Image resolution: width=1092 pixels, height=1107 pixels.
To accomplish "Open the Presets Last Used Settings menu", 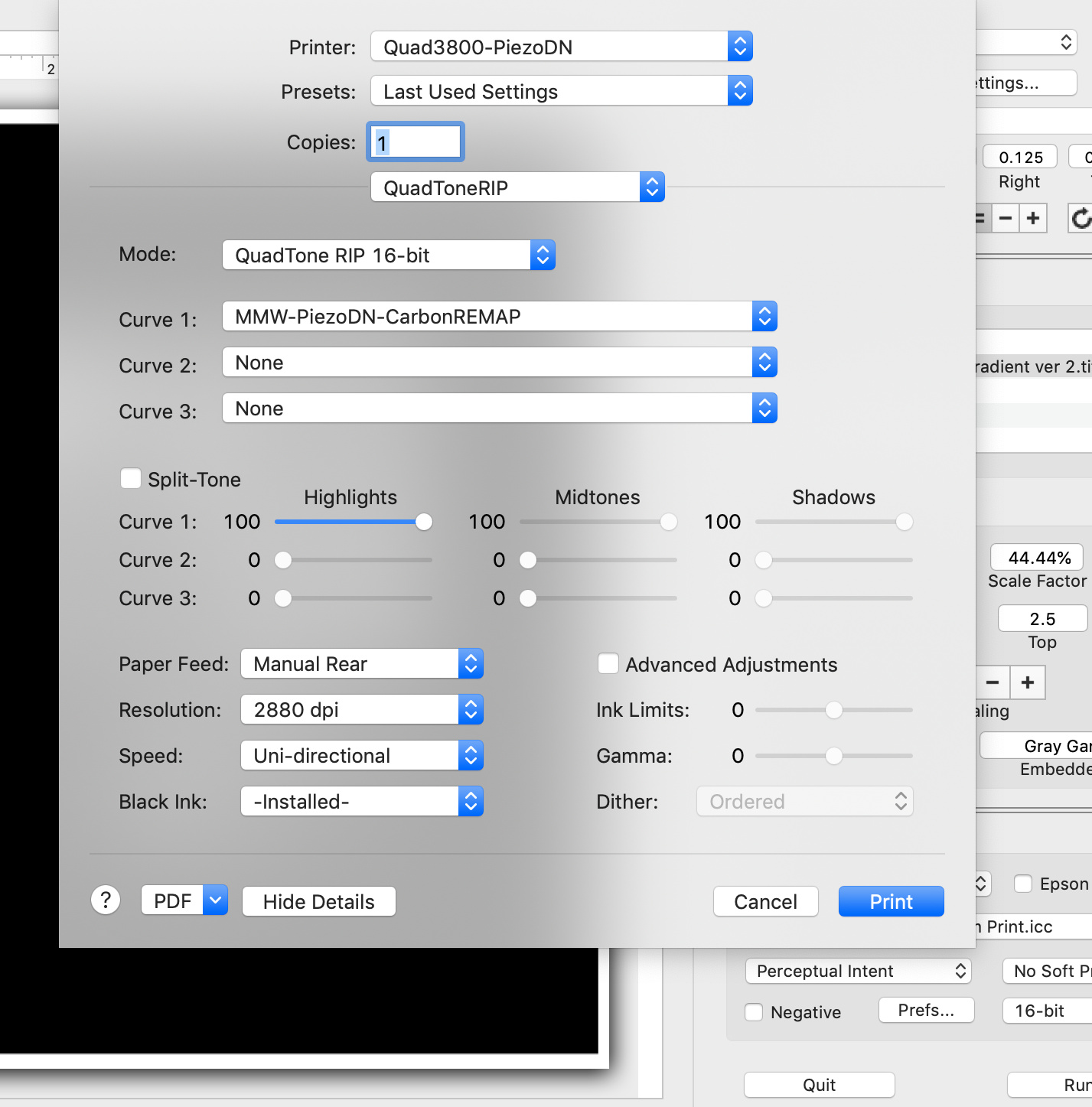I will (x=561, y=92).
